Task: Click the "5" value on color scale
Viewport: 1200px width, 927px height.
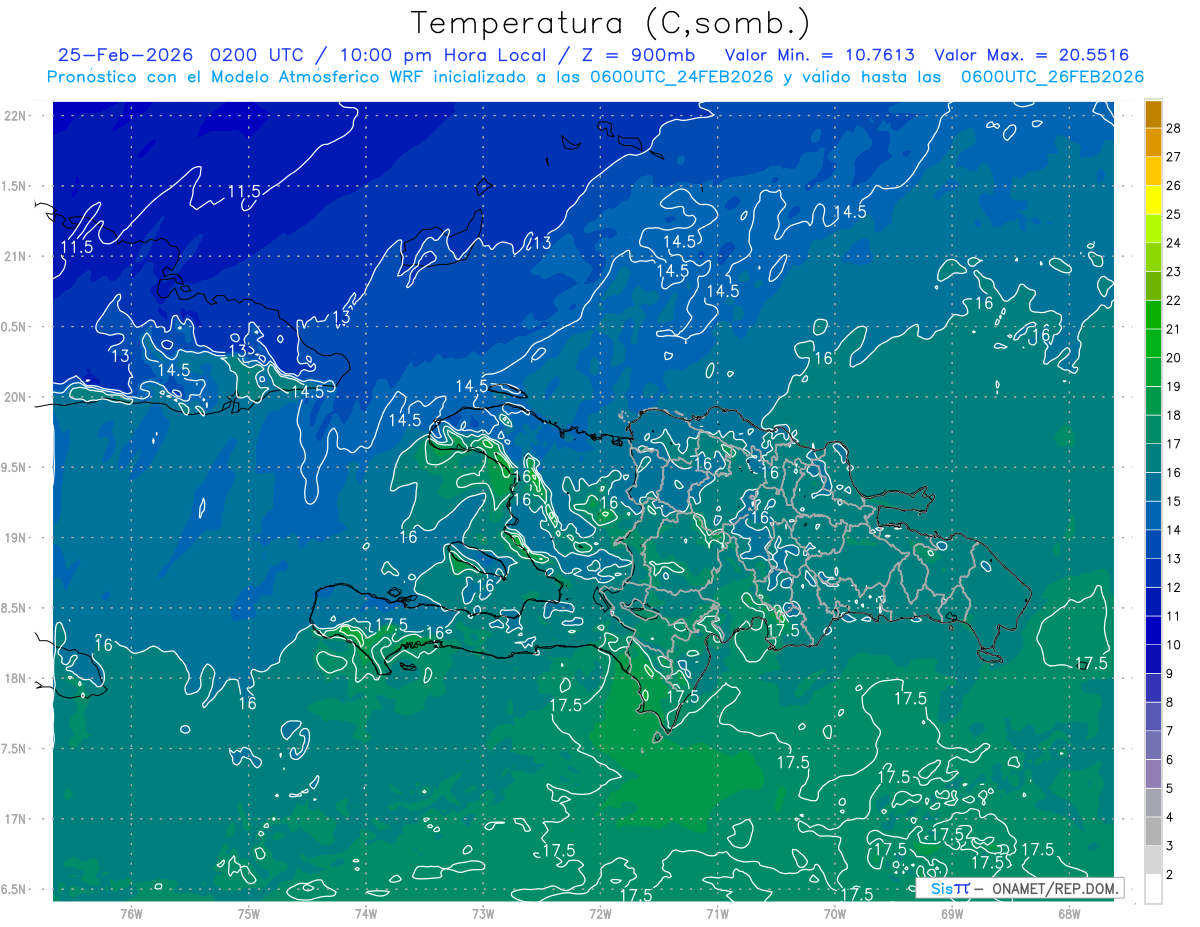Action: point(1170,789)
